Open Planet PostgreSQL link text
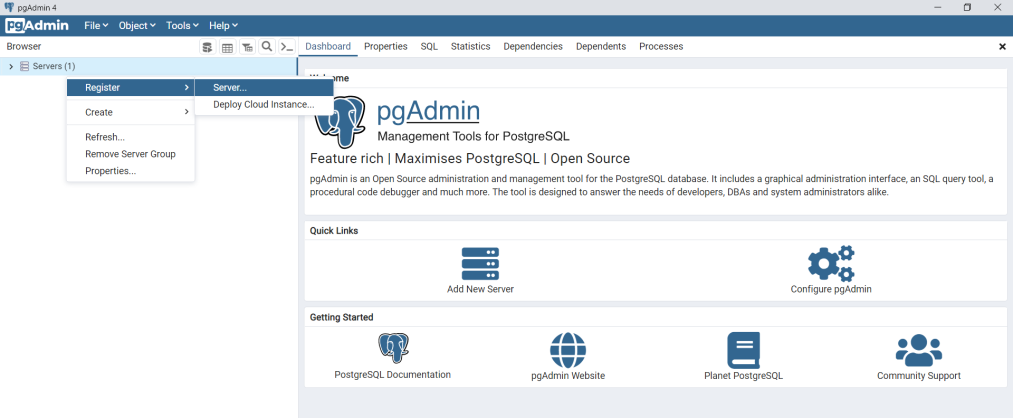Image resolution: width=1013 pixels, height=418 pixels. point(744,376)
